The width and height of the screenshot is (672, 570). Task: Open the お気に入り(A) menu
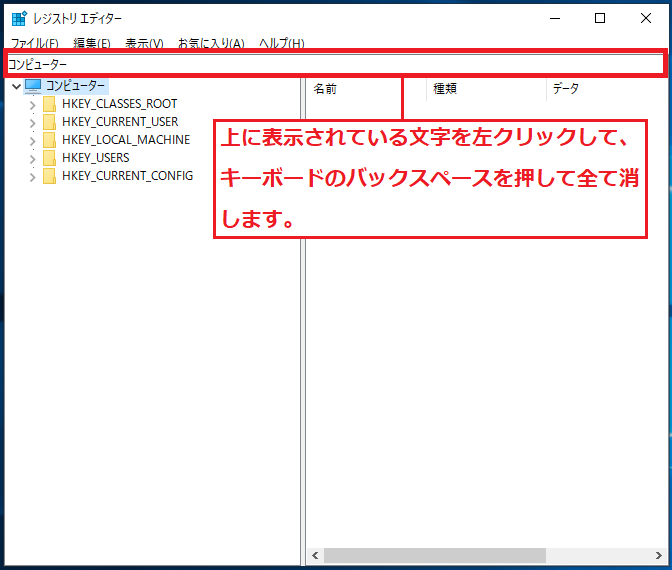(x=211, y=43)
